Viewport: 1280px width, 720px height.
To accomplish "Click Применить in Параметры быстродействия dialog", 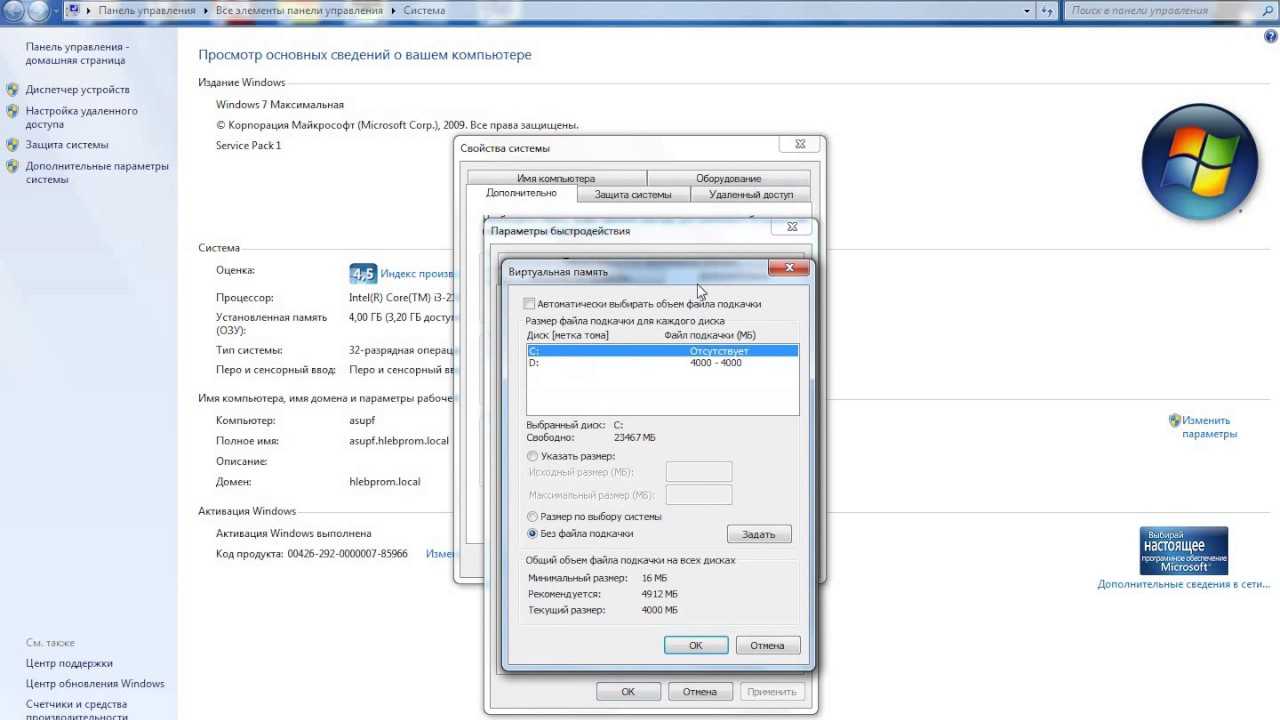I will pyautogui.click(x=771, y=691).
